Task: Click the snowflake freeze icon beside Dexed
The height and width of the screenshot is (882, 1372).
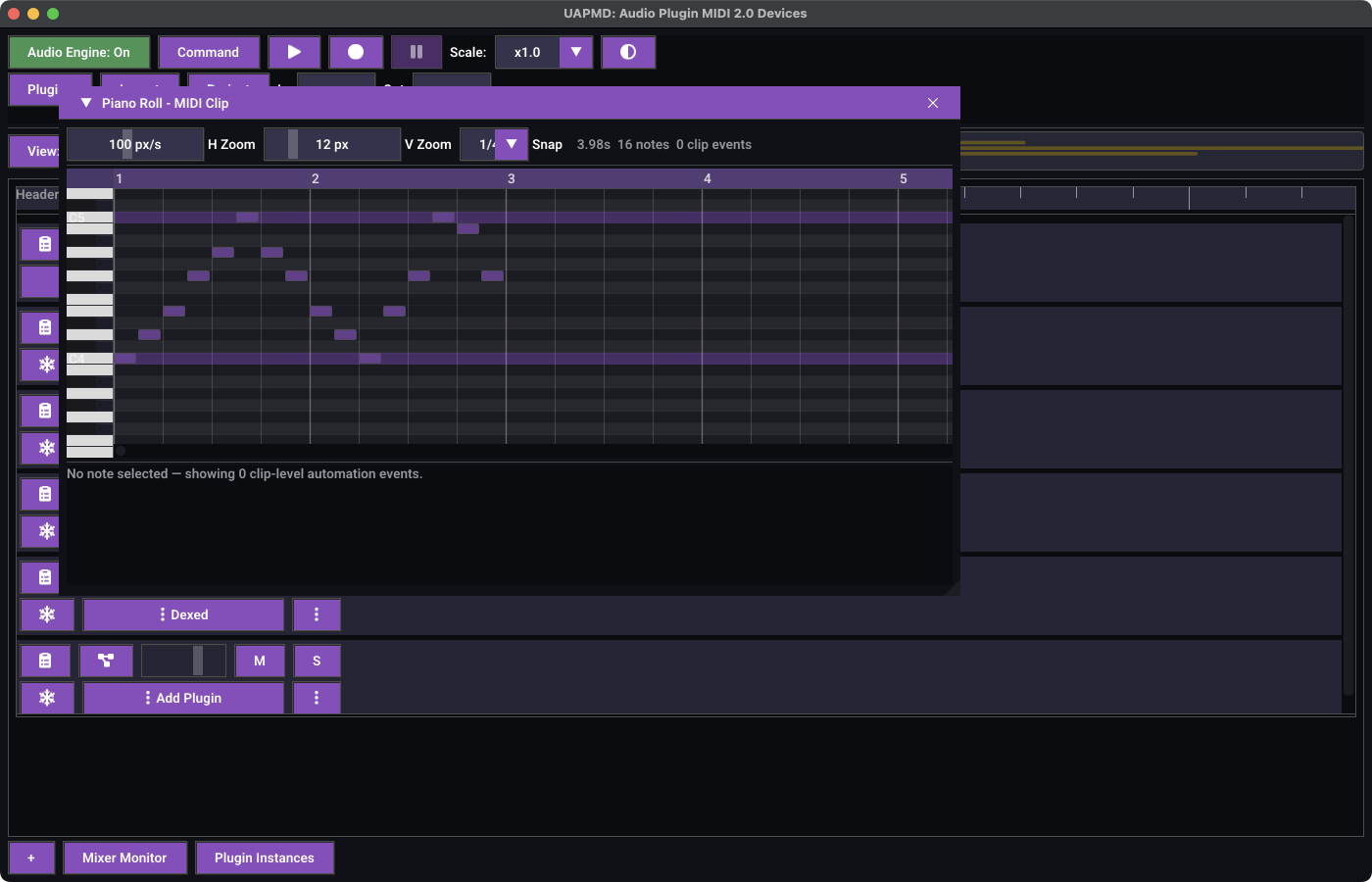Action: coord(47,614)
